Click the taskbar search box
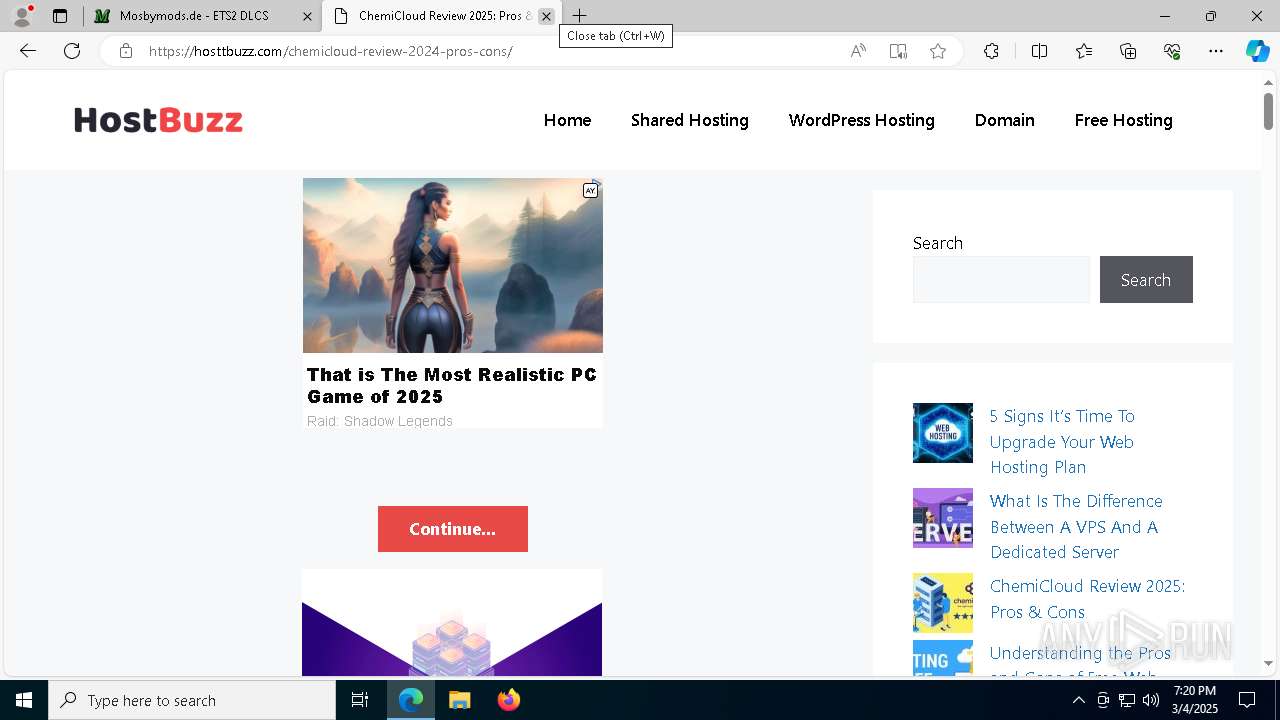 (x=192, y=700)
